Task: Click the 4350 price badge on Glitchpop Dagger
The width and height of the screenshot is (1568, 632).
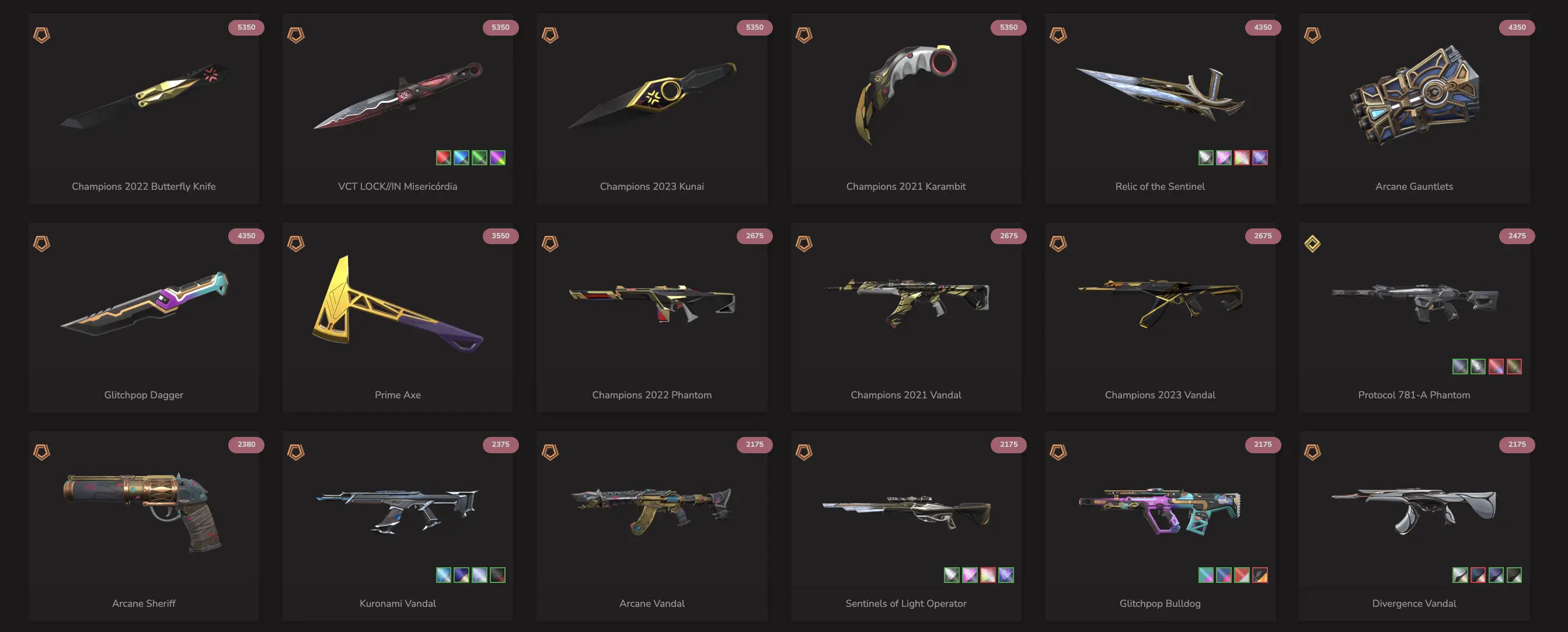Action: pyautogui.click(x=246, y=235)
